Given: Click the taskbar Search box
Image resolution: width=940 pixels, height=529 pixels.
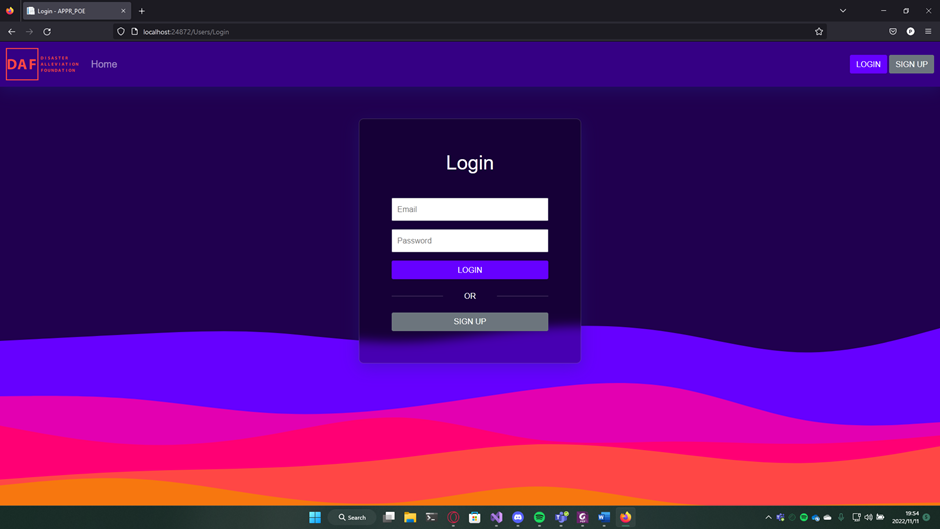Looking at the screenshot, I should pyautogui.click(x=352, y=517).
